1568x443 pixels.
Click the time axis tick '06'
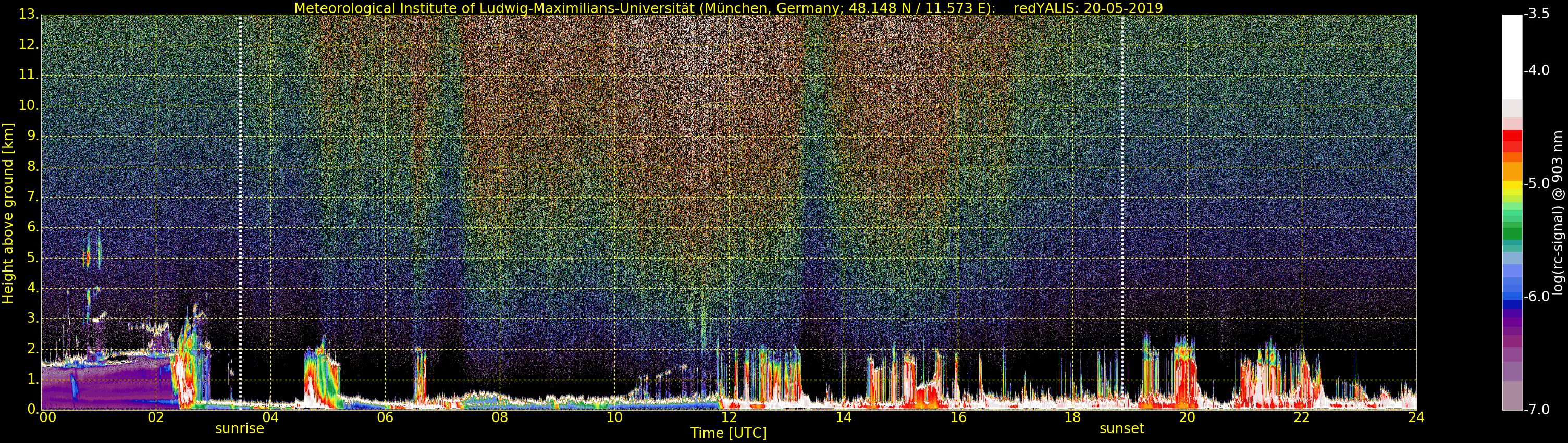[385, 417]
